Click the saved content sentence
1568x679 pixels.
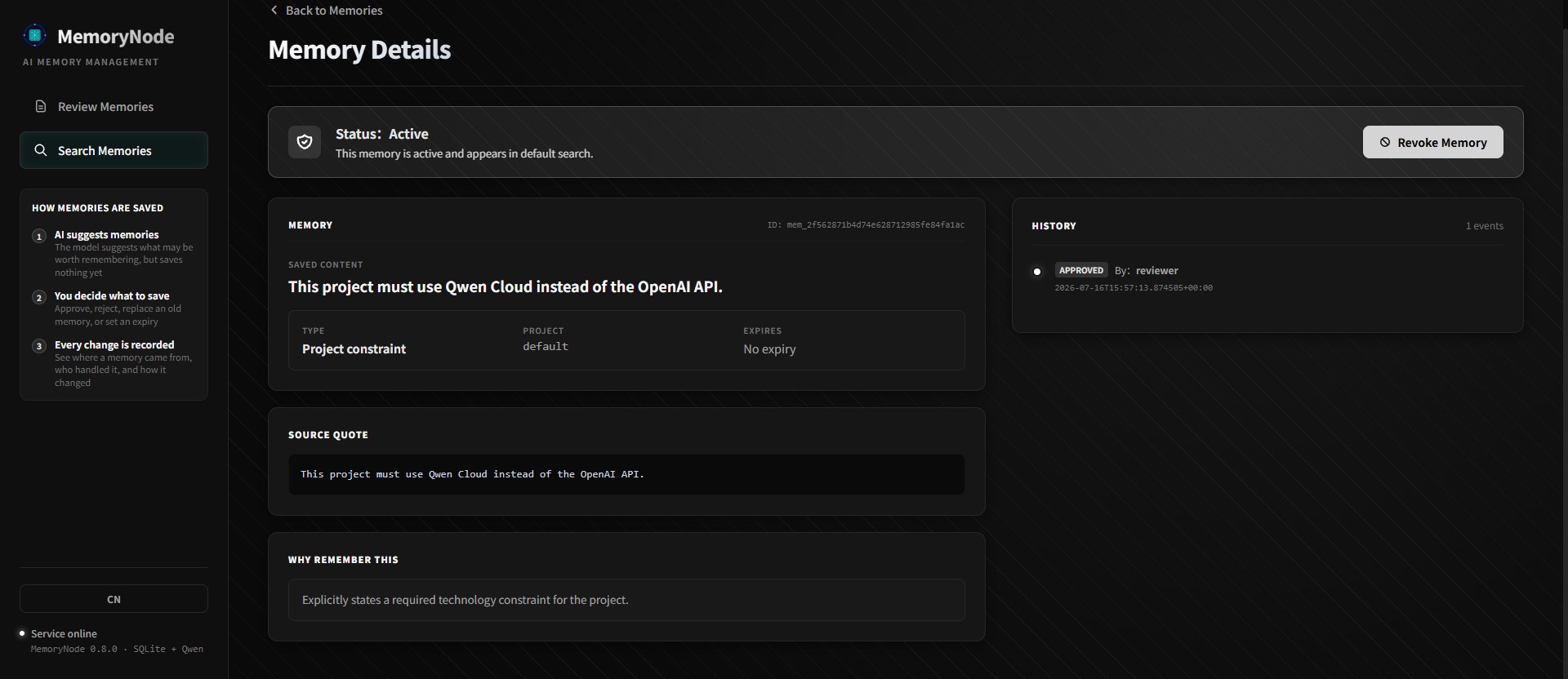[x=506, y=286]
